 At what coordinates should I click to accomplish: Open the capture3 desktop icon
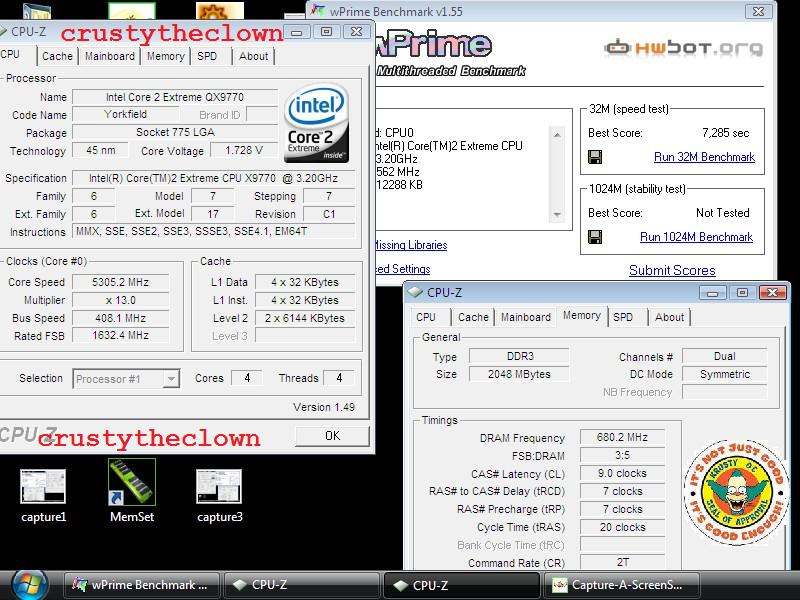(219, 496)
